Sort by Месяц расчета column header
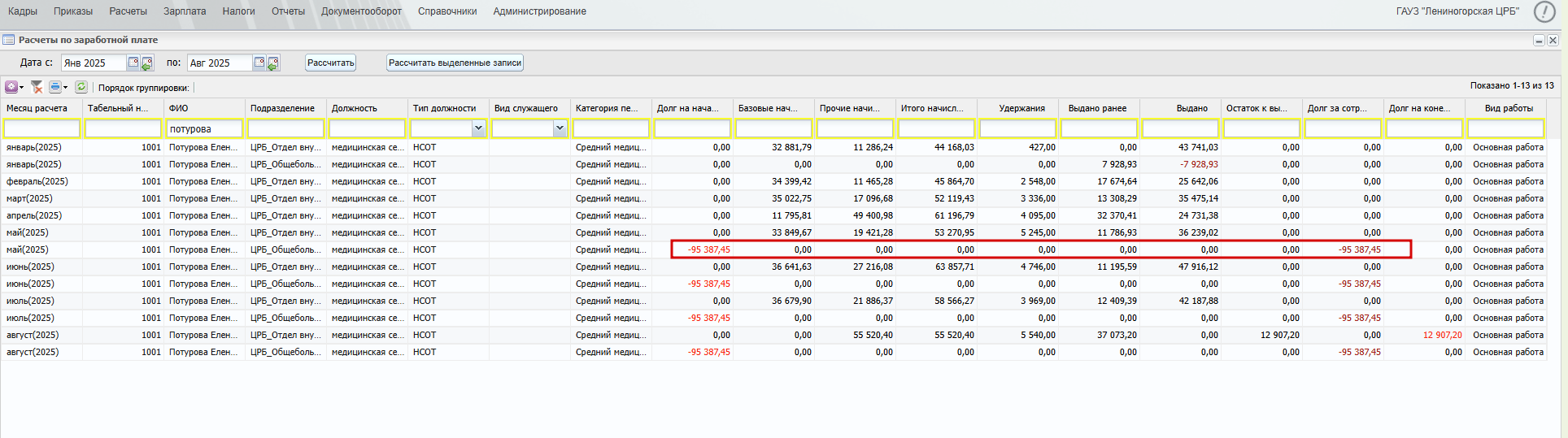The height and width of the screenshot is (438, 1568). click(41, 108)
